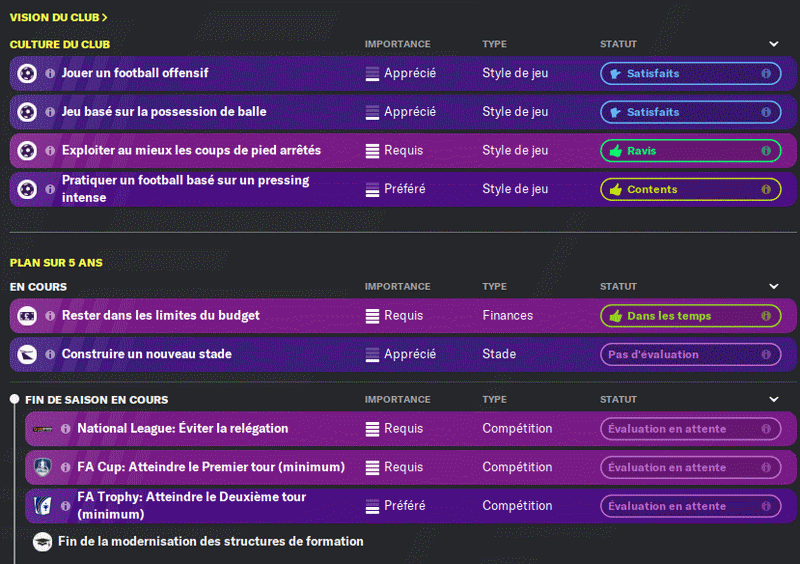Click the Pas d'évaluation status badge

[x=690, y=354]
